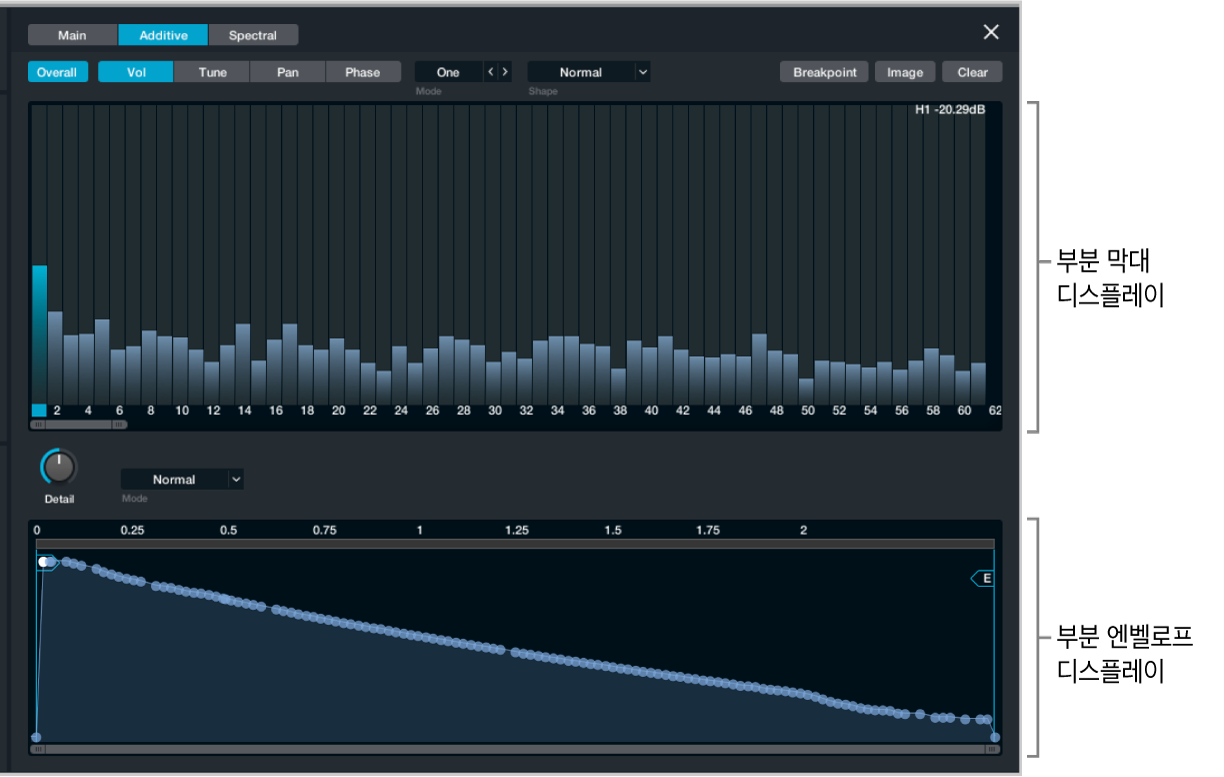This screenshot has height=777, width=1224.
Task: Open the Shape dropdown set to Normal
Action: click(589, 72)
